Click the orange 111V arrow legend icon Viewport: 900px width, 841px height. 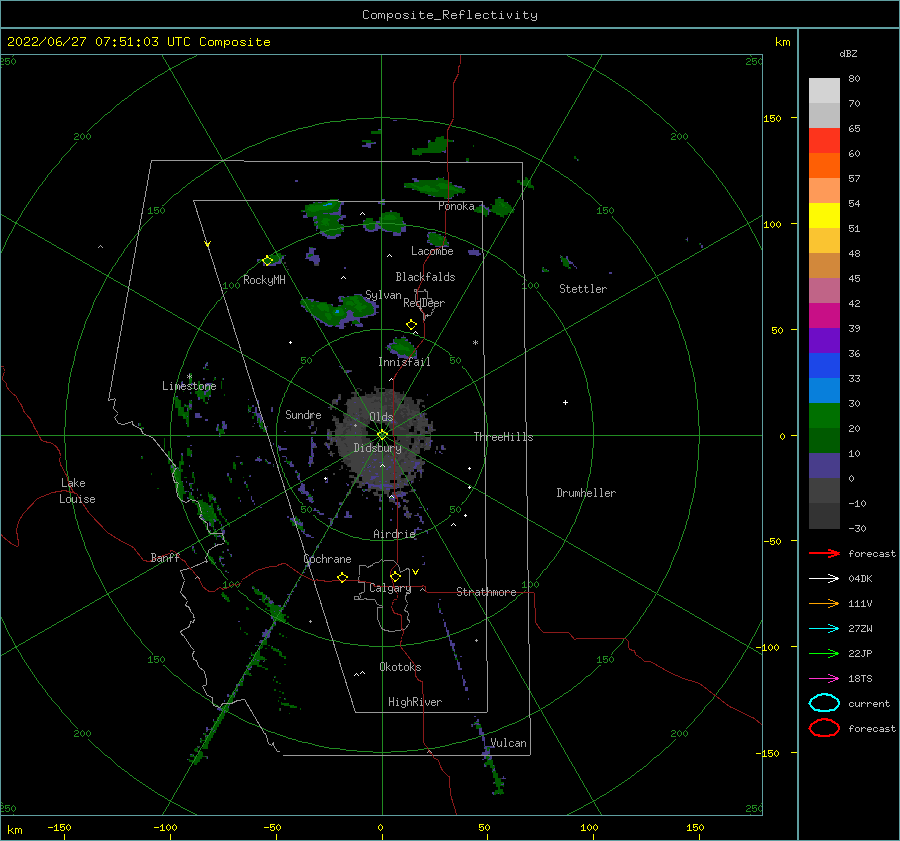tap(824, 603)
